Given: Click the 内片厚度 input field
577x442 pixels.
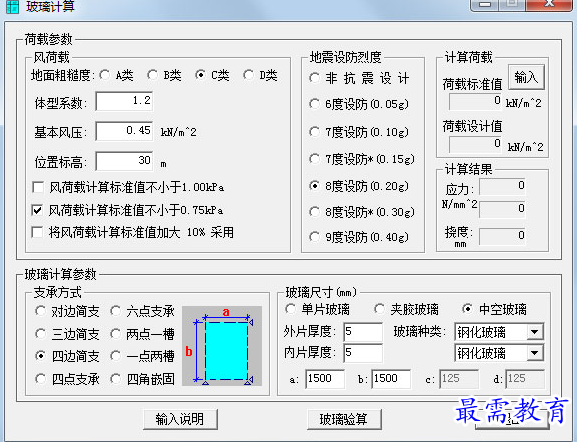Looking at the screenshot, I should 363,353.
